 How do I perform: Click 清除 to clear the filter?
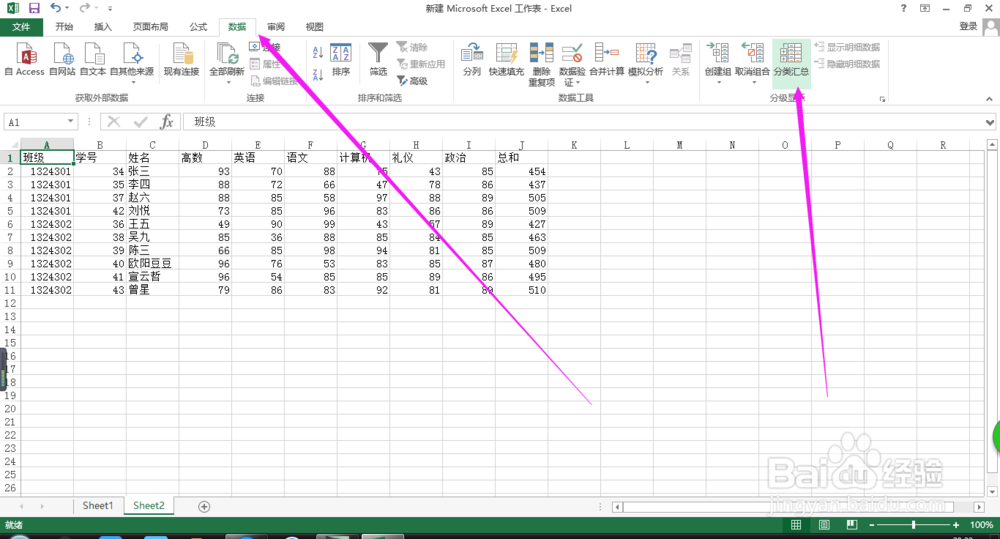[x=413, y=47]
